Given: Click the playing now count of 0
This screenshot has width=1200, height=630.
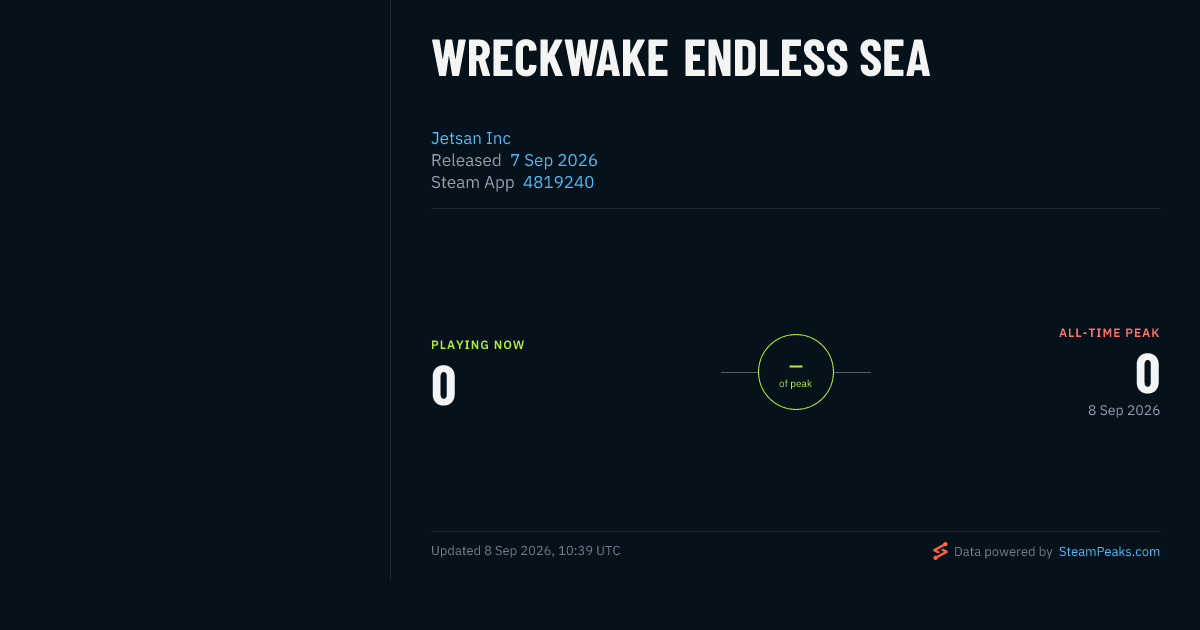Looking at the screenshot, I should coord(444,385).
